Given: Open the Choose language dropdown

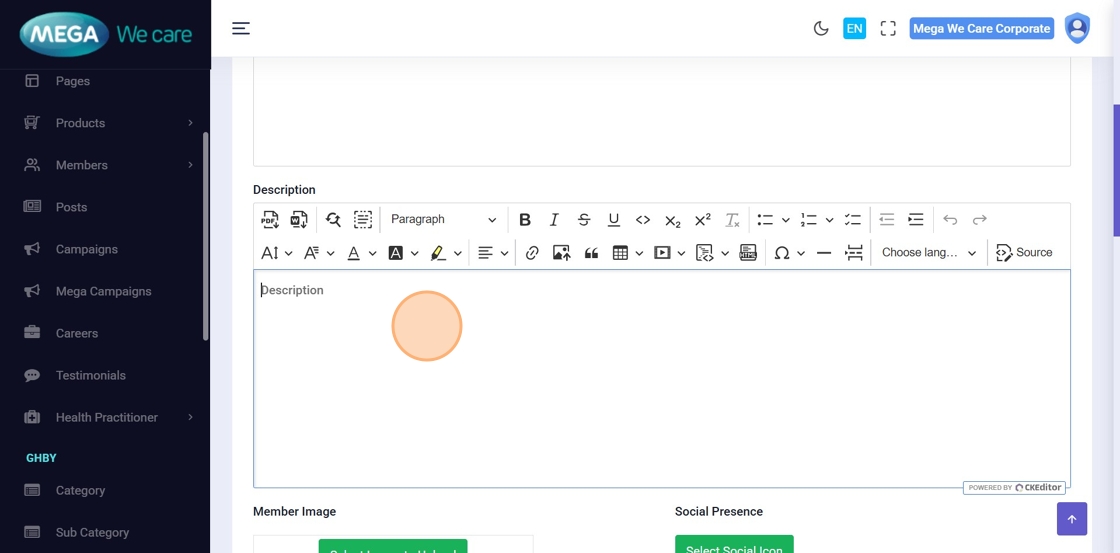Looking at the screenshot, I should pyautogui.click(x=928, y=253).
